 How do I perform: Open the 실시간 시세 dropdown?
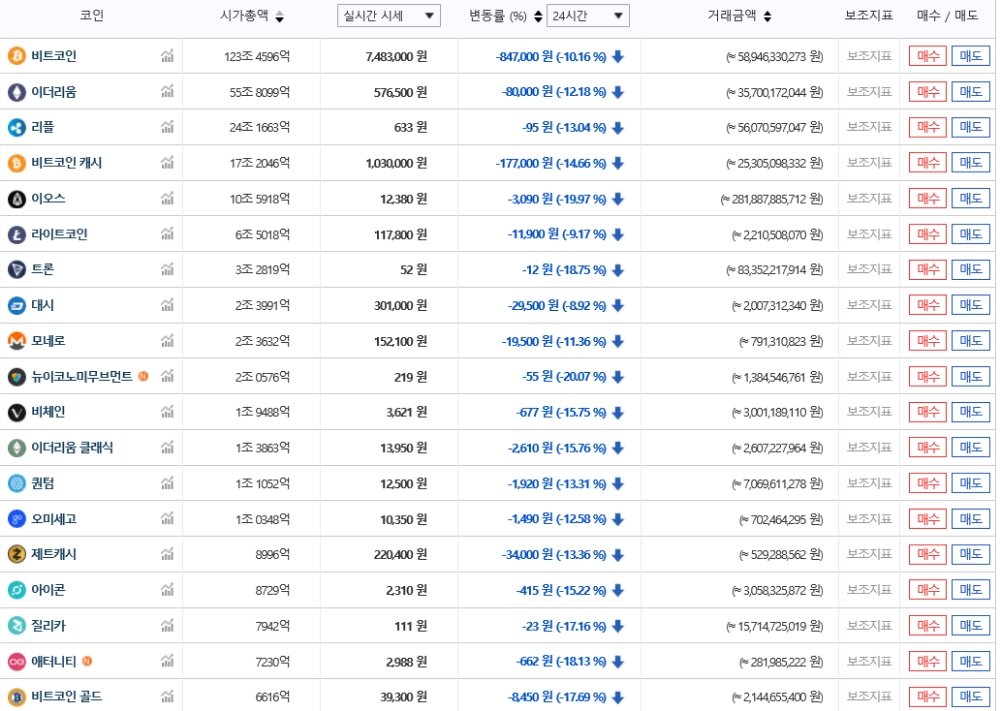pos(388,16)
